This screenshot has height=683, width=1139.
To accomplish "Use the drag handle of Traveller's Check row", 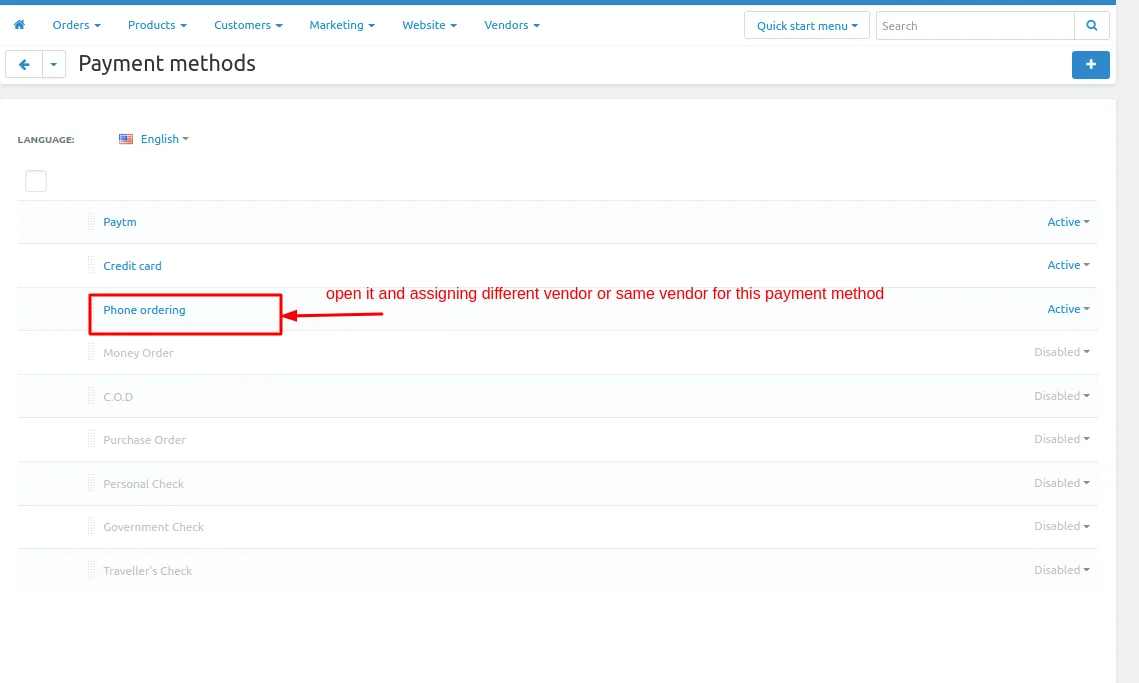I will coord(91,570).
